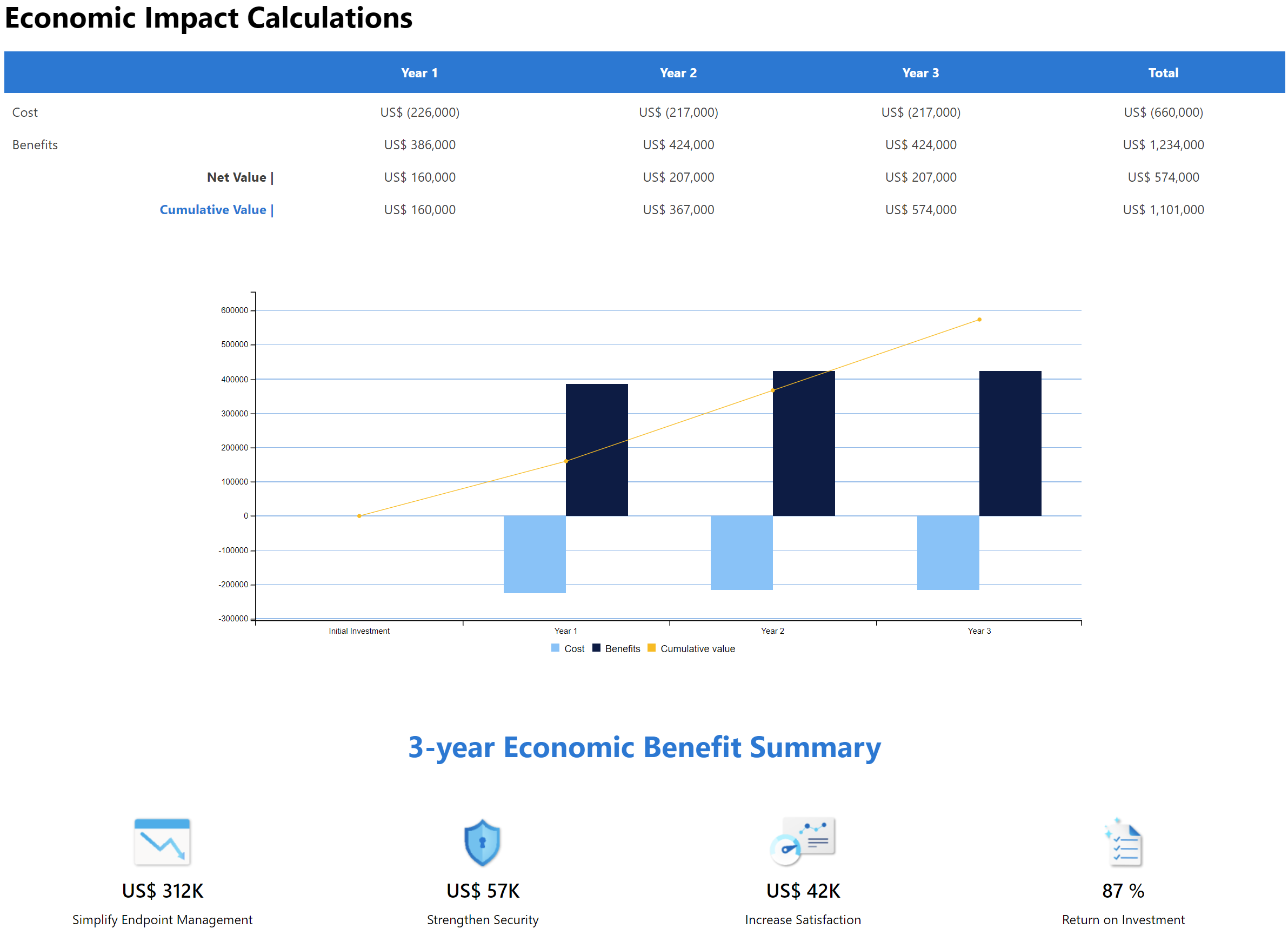The image size is (1288, 935).
Task: Click the Return on Investment label
Action: tap(1123, 920)
